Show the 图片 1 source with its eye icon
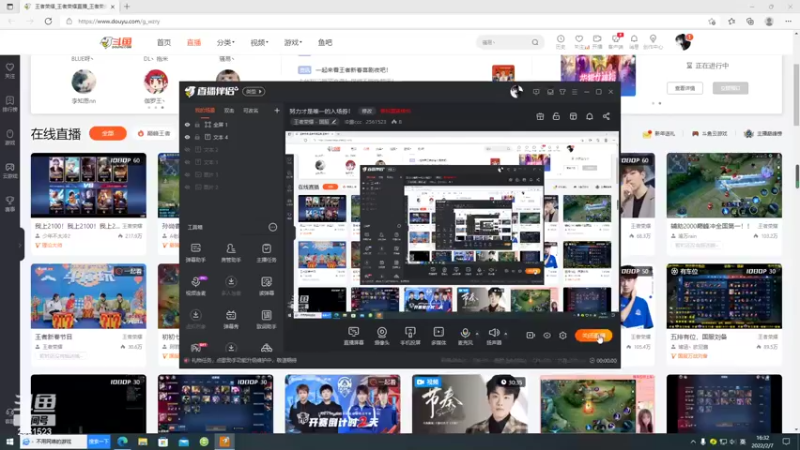800x450 pixels. pyautogui.click(x=187, y=174)
